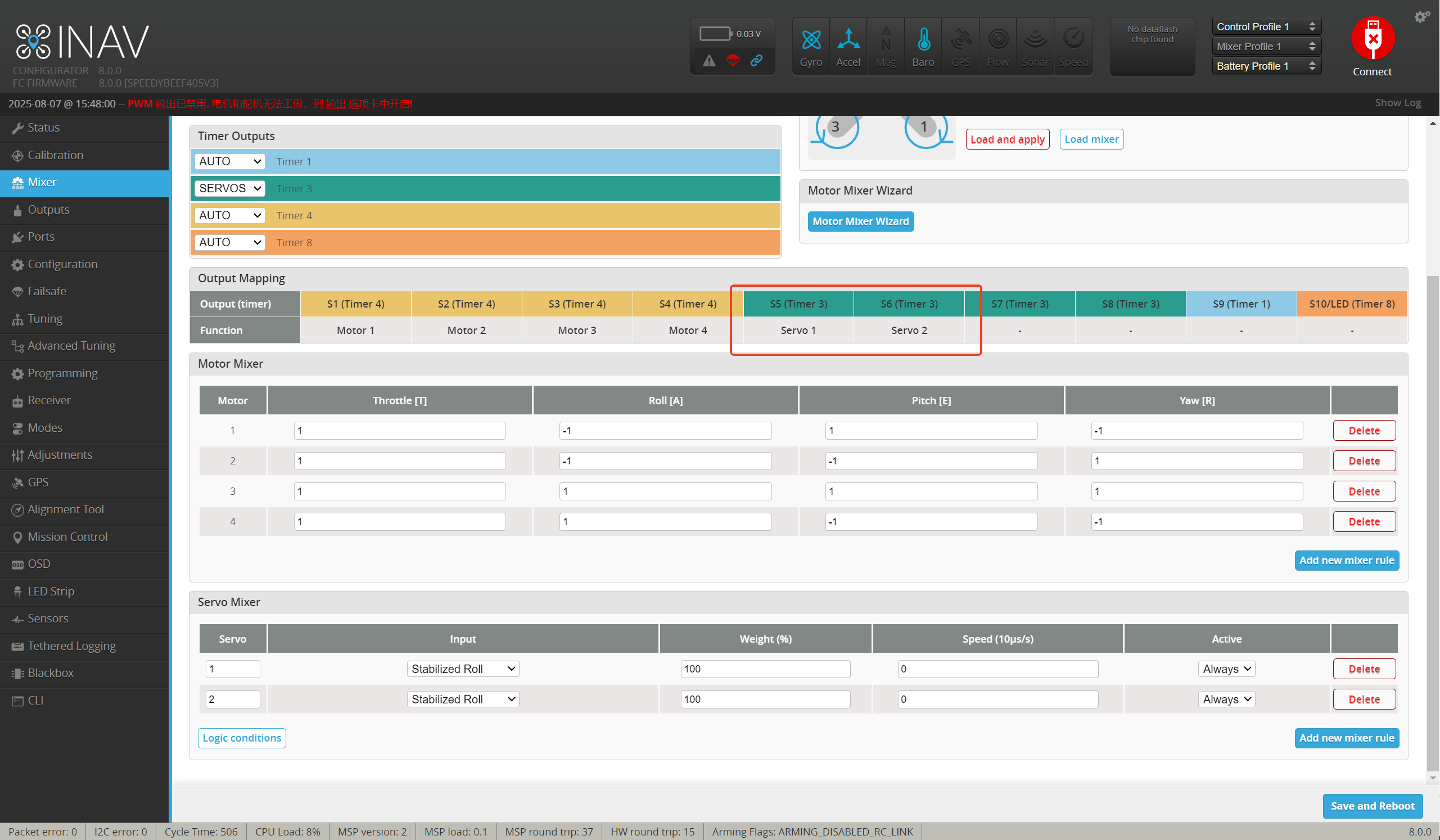Click the blue link status icon
Screen dimensions: 1440x840
point(757,60)
